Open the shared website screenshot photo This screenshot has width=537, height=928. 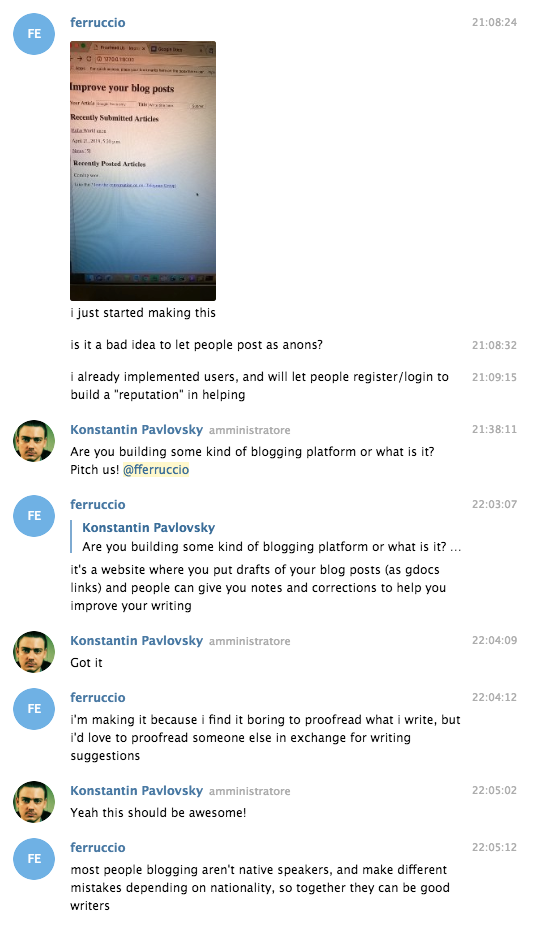click(x=143, y=170)
